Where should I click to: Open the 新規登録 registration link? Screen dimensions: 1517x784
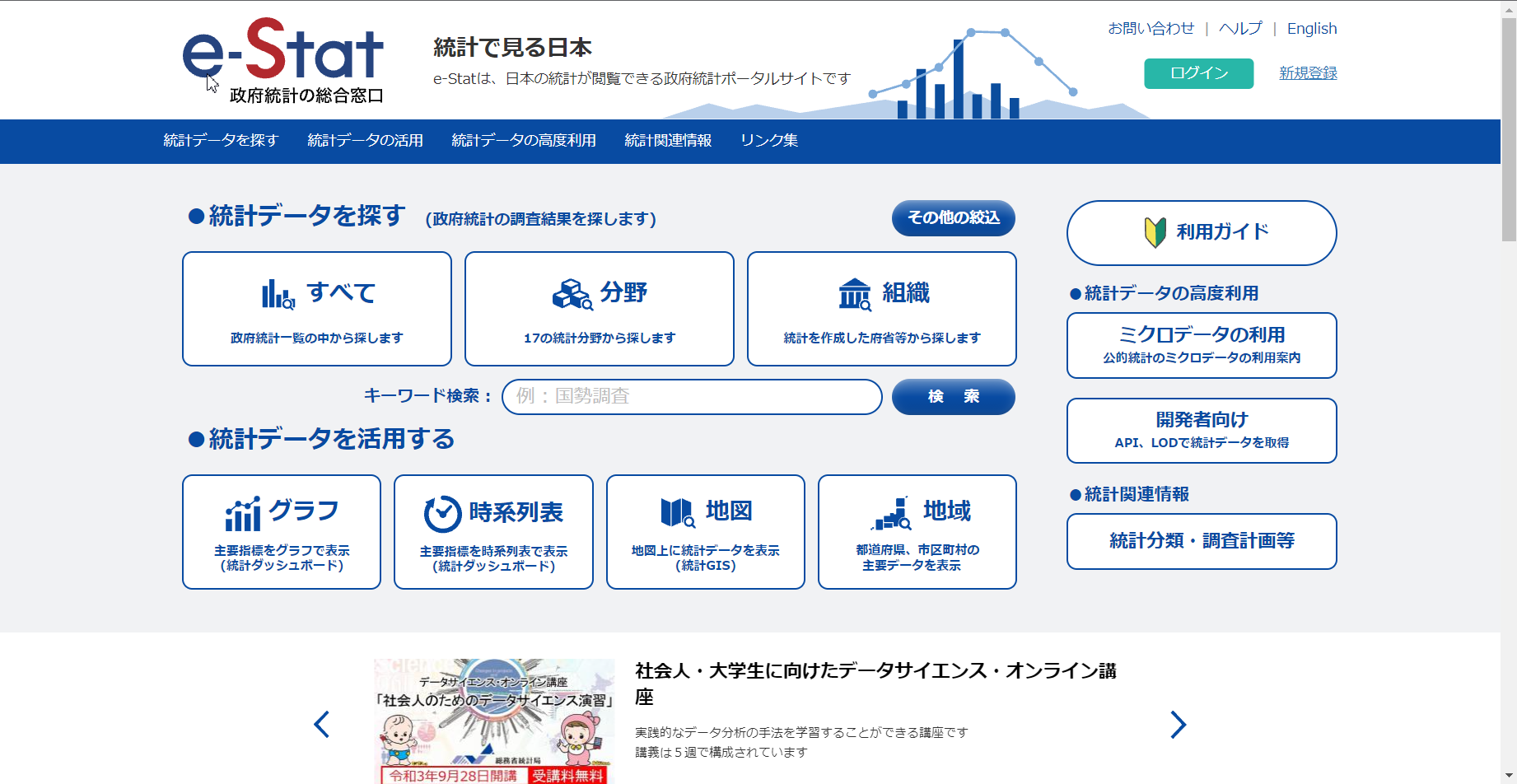coord(1307,73)
